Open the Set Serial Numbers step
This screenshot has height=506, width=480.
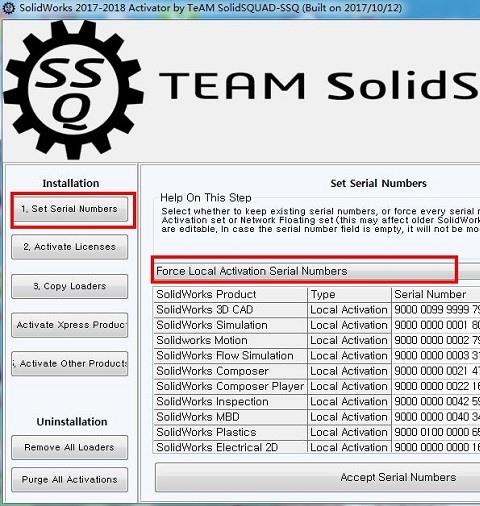(x=70, y=209)
